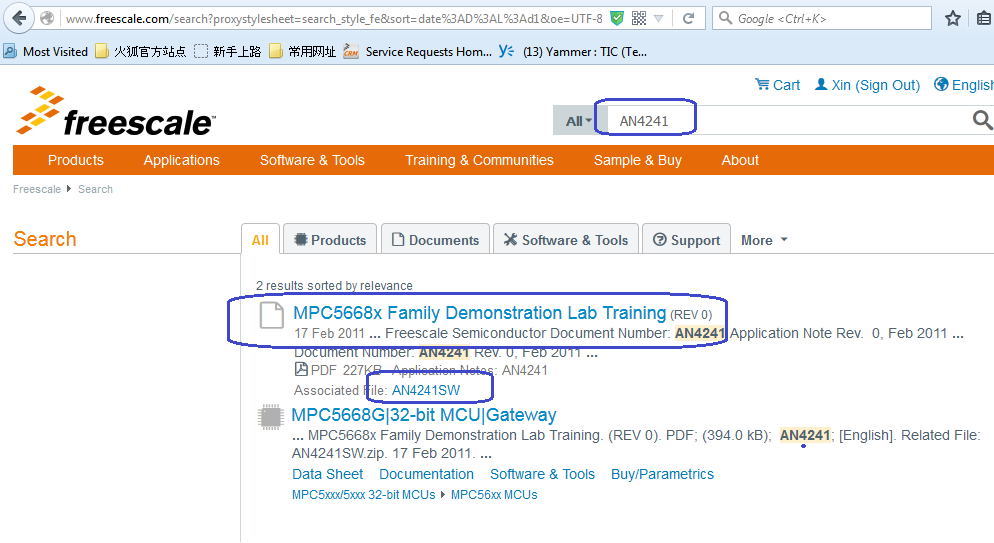Image resolution: width=994 pixels, height=543 pixels.
Task: Switch to the Software & Tools results tab
Action: [565, 240]
